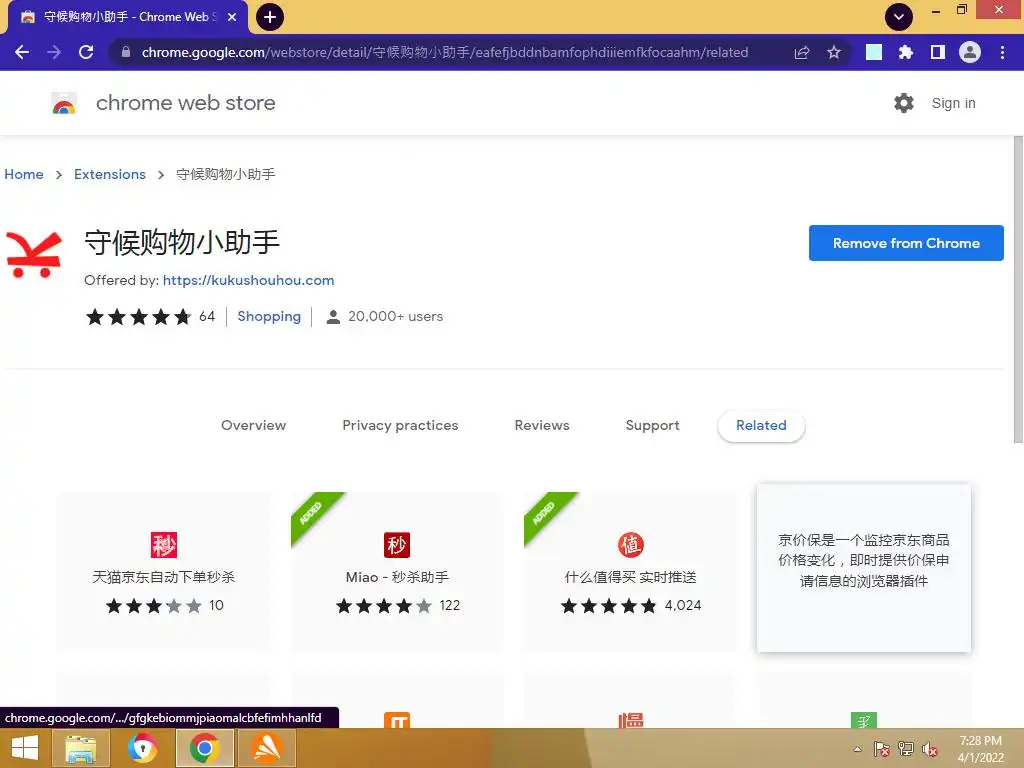Viewport: 1024px width, 768px height.
Task: Click the share page icon in address bar
Action: click(802, 52)
